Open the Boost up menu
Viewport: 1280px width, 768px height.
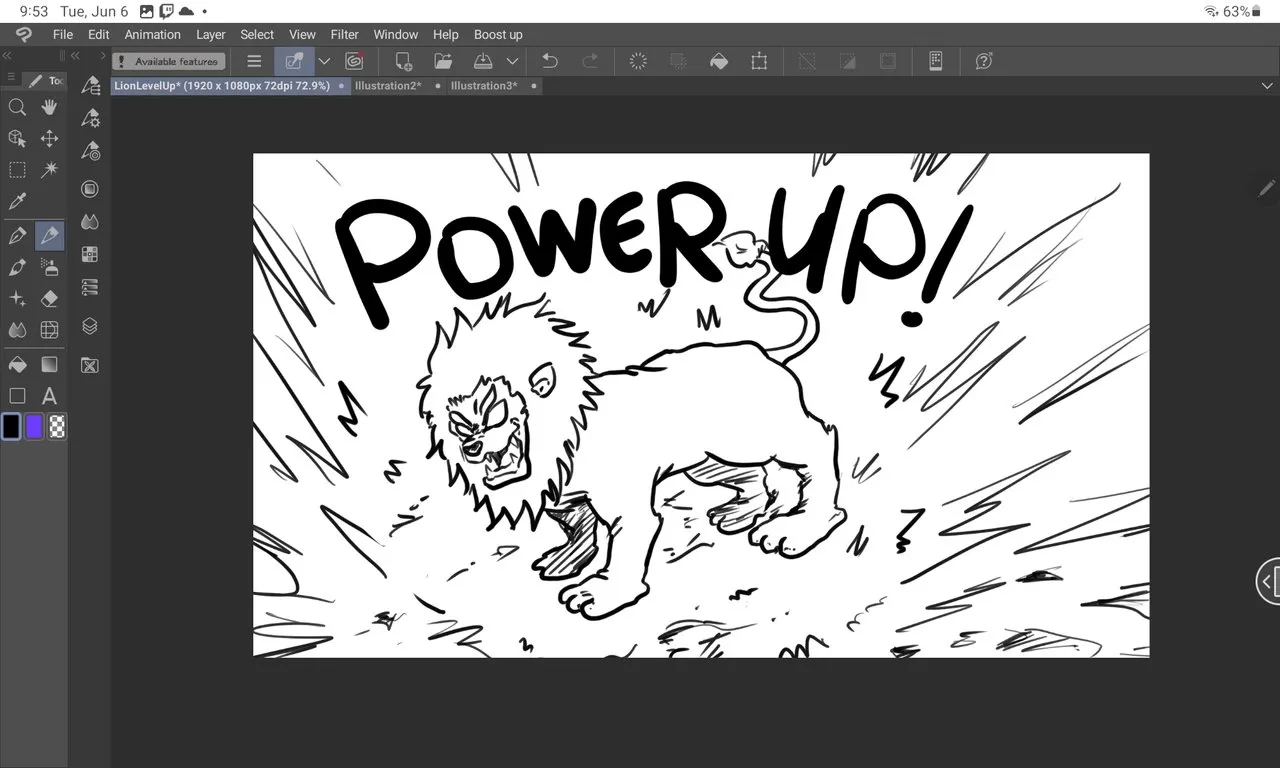tap(498, 34)
